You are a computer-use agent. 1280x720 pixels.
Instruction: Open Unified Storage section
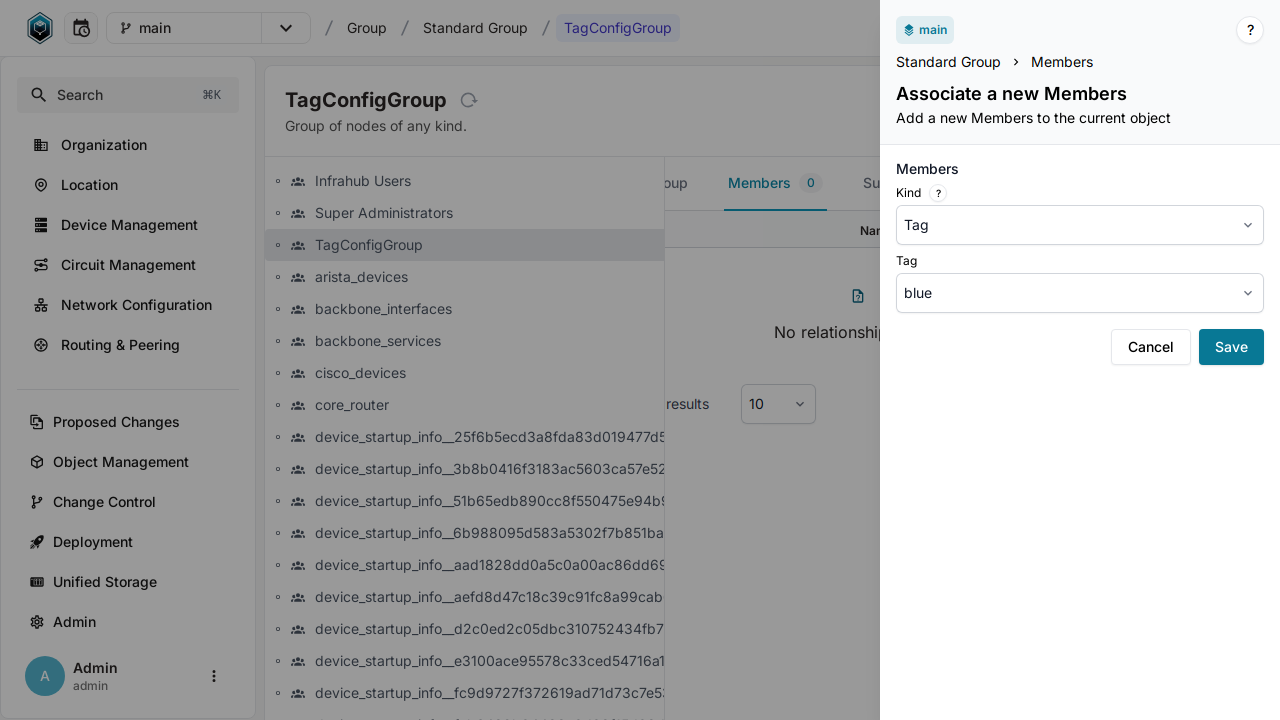tap(105, 582)
